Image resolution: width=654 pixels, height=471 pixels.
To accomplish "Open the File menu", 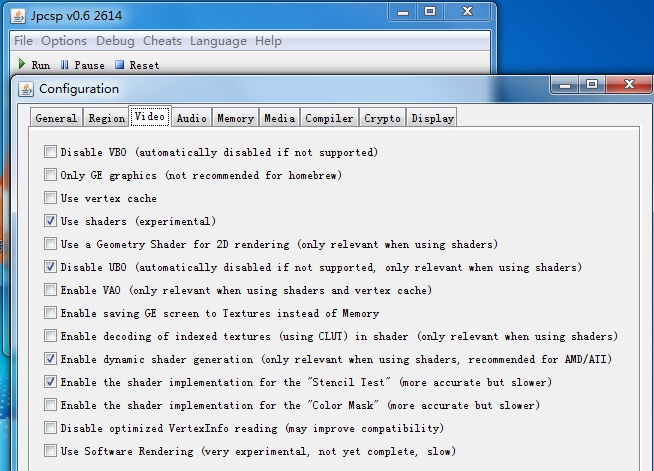I will (x=23, y=41).
